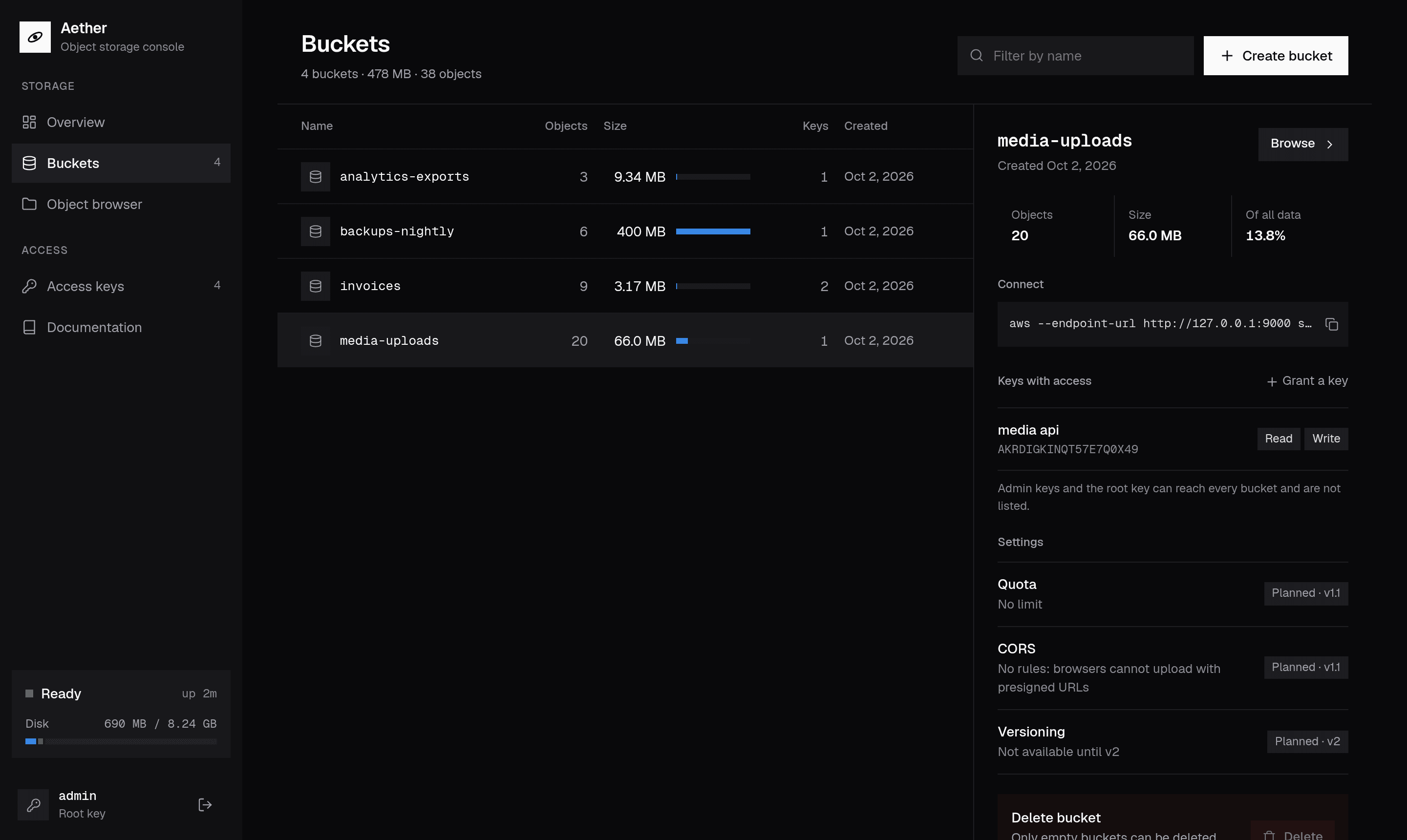Click the Ready status square indicator
1407x840 pixels.
pos(29,693)
